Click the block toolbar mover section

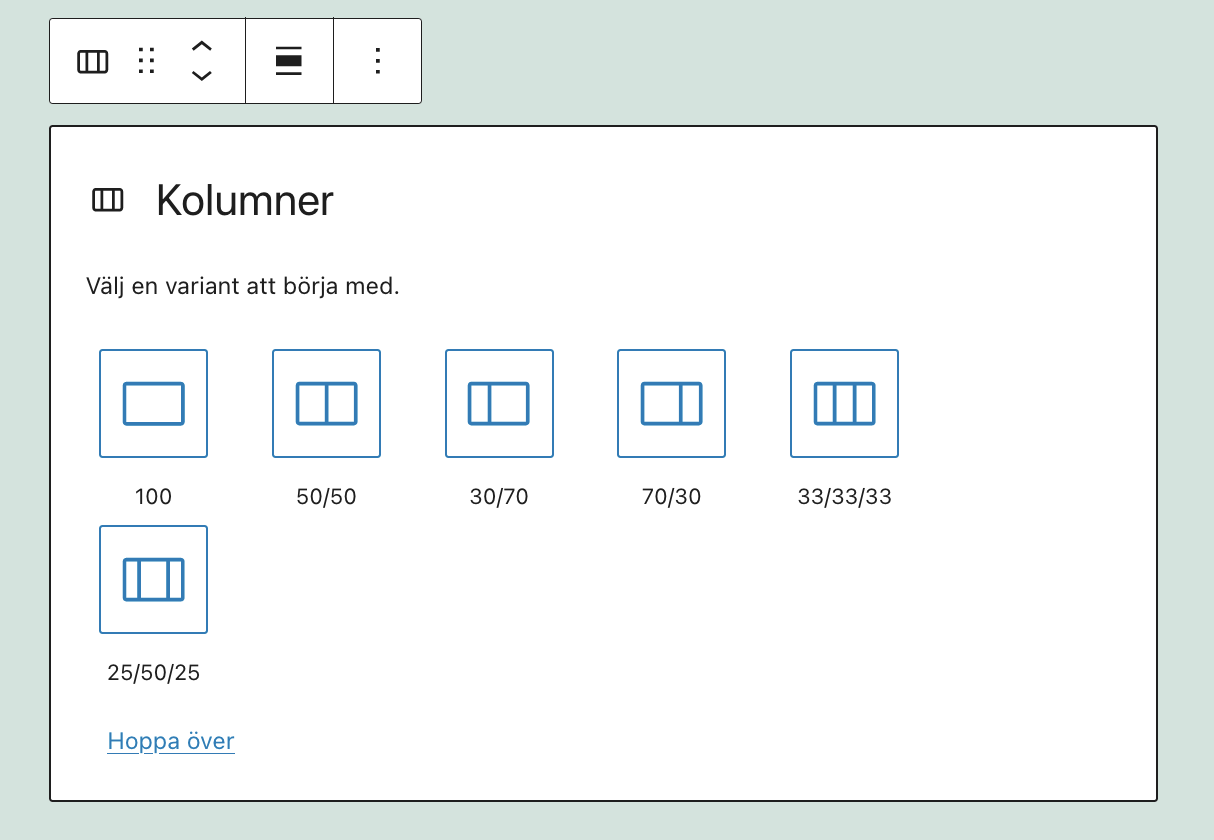coord(200,61)
